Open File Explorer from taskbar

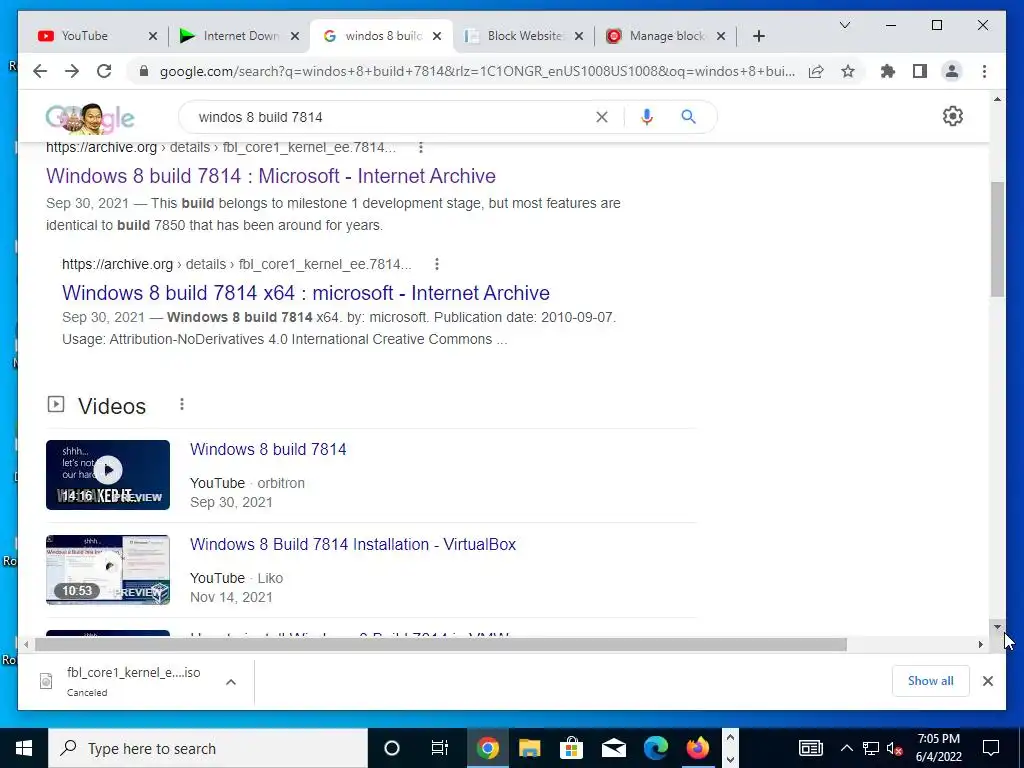pyautogui.click(x=530, y=748)
